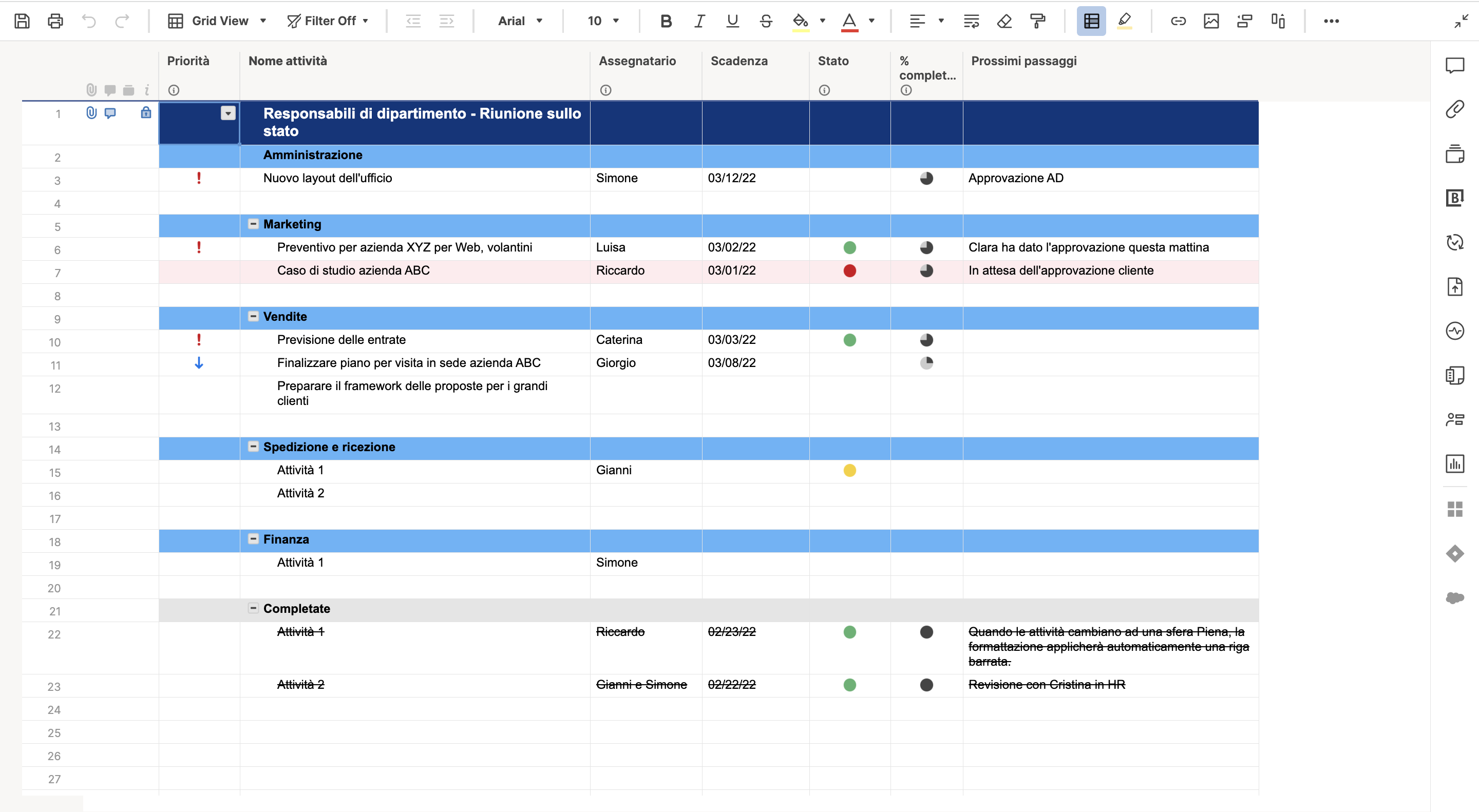
Task: Apply the fill background color bucket
Action: (801, 22)
